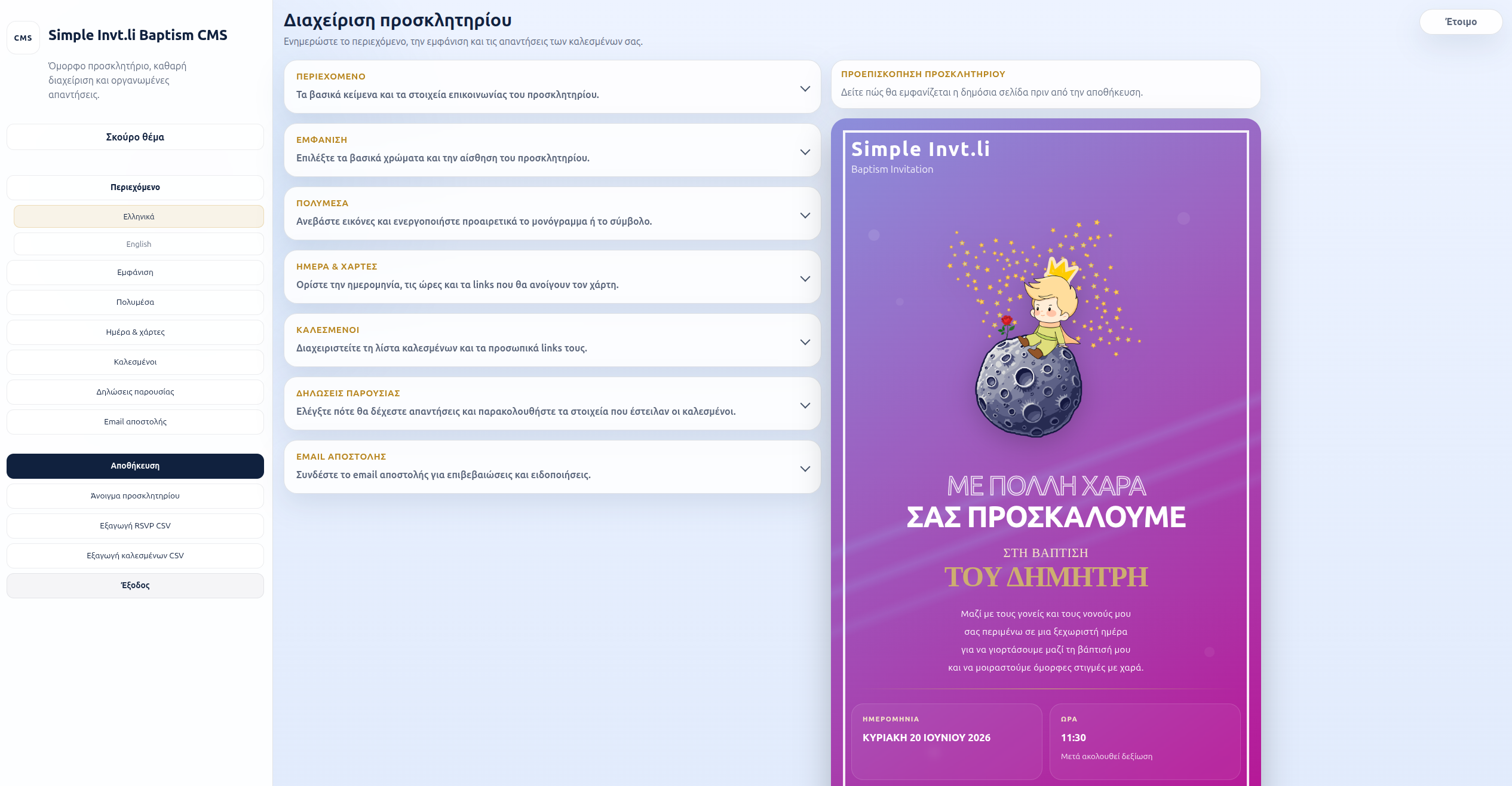Open Δηλώσεις παρουσίας sidebar item
This screenshot has height=786, width=1512.
[x=135, y=392]
